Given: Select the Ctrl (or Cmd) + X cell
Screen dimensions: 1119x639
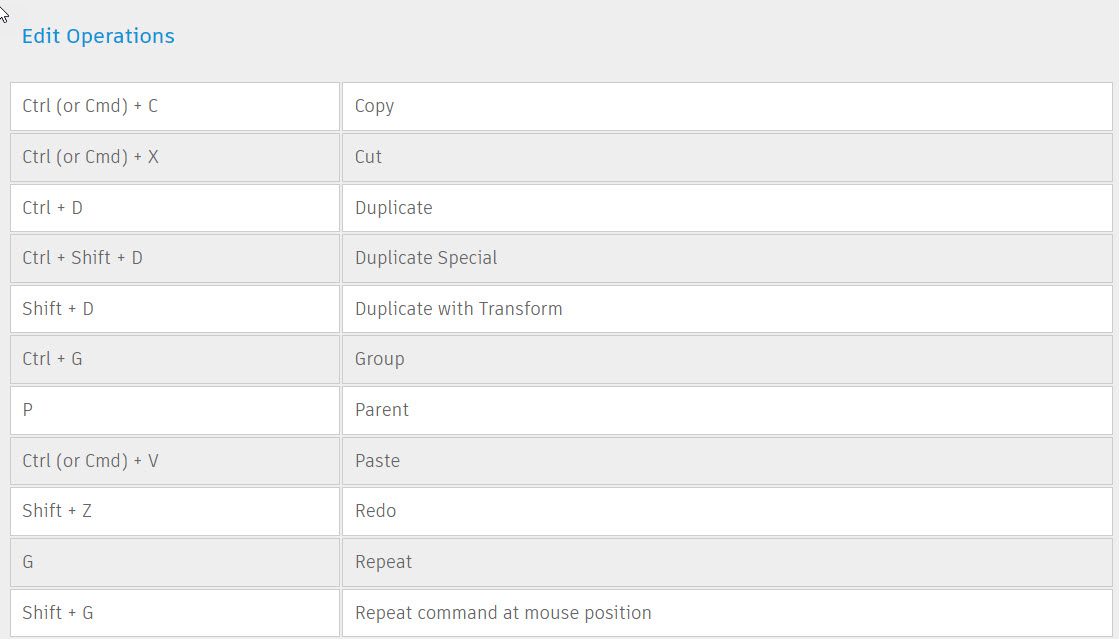Looking at the screenshot, I should [x=175, y=157].
